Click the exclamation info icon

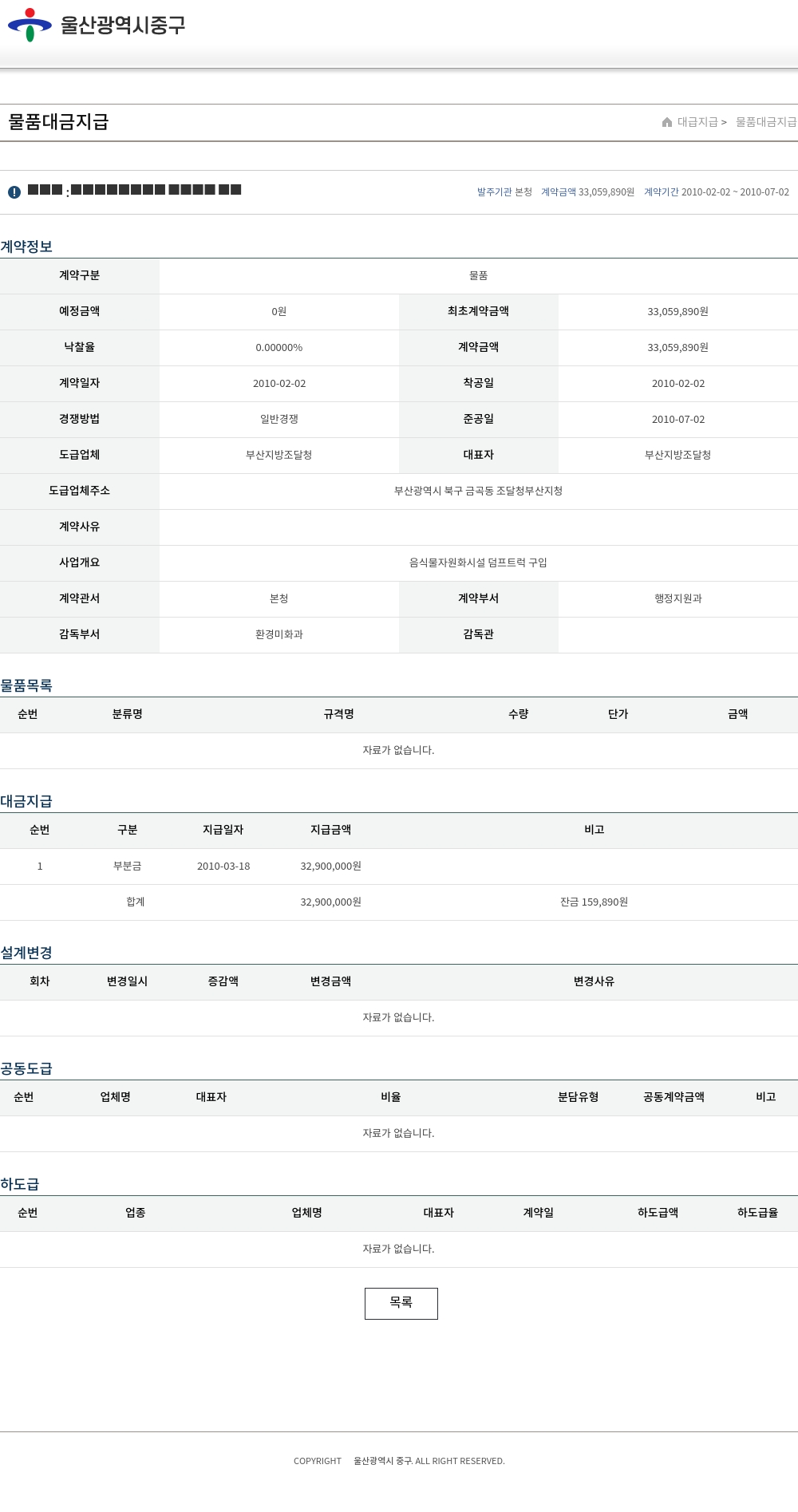pyautogui.click(x=14, y=192)
